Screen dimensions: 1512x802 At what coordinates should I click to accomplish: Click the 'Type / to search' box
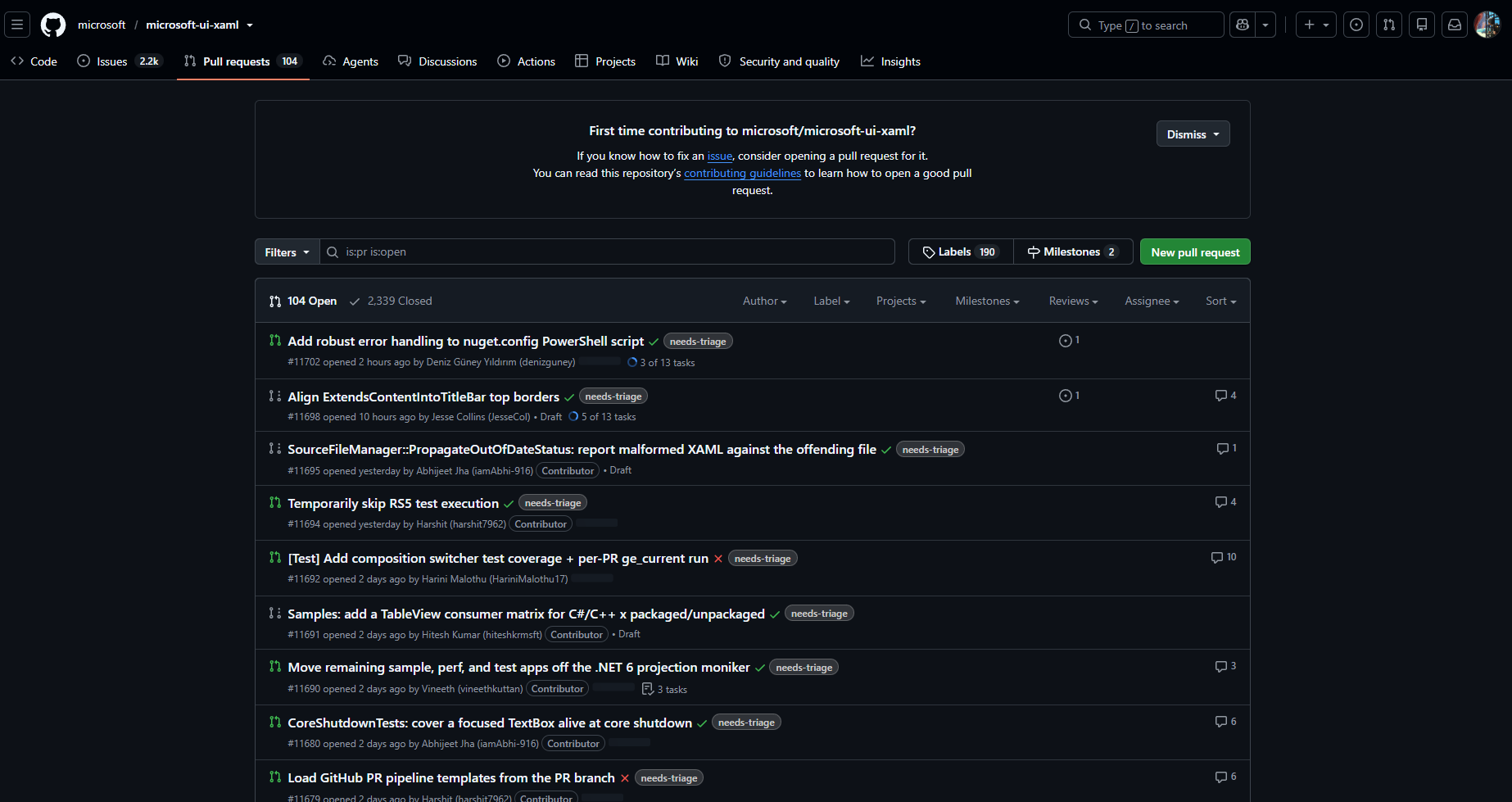coord(1146,25)
